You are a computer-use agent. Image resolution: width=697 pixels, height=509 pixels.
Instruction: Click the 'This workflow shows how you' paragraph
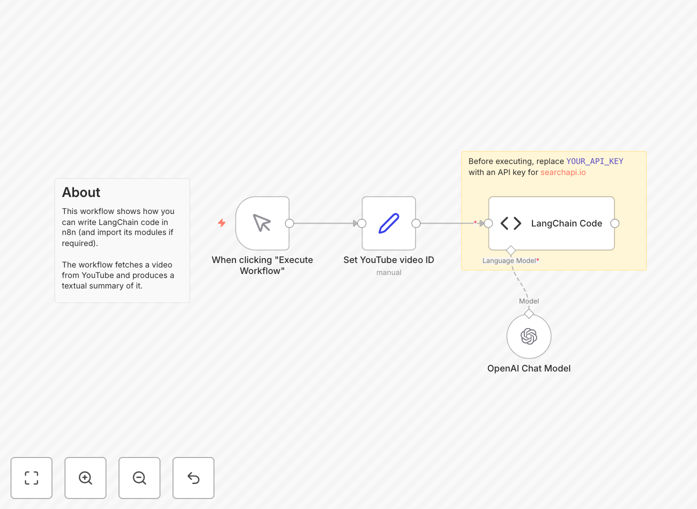pos(118,227)
